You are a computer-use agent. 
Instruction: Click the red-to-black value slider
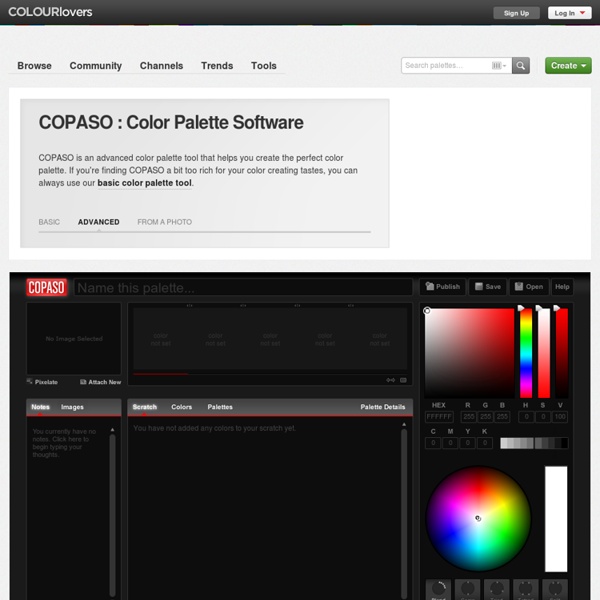pos(562,354)
